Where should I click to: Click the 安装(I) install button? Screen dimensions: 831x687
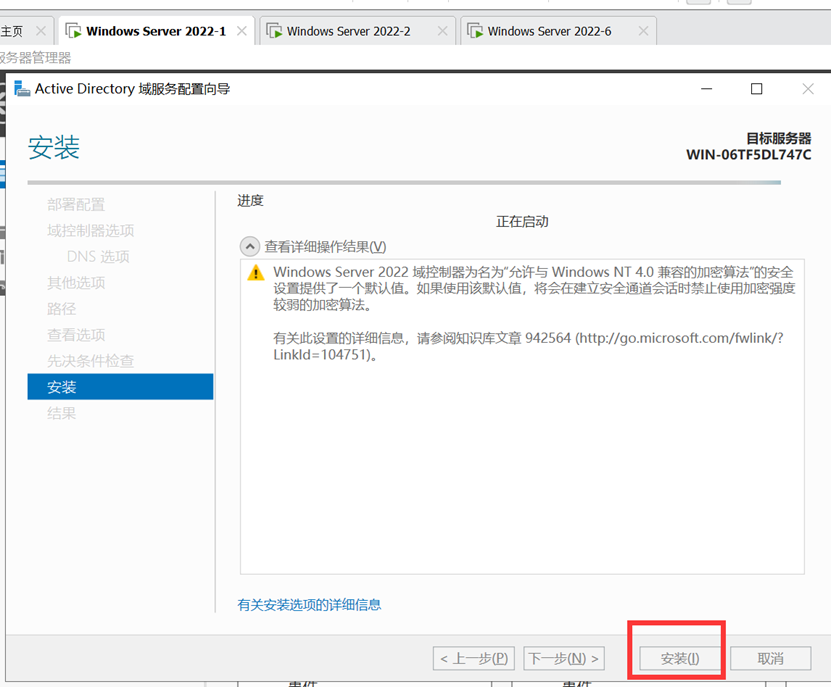680,658
